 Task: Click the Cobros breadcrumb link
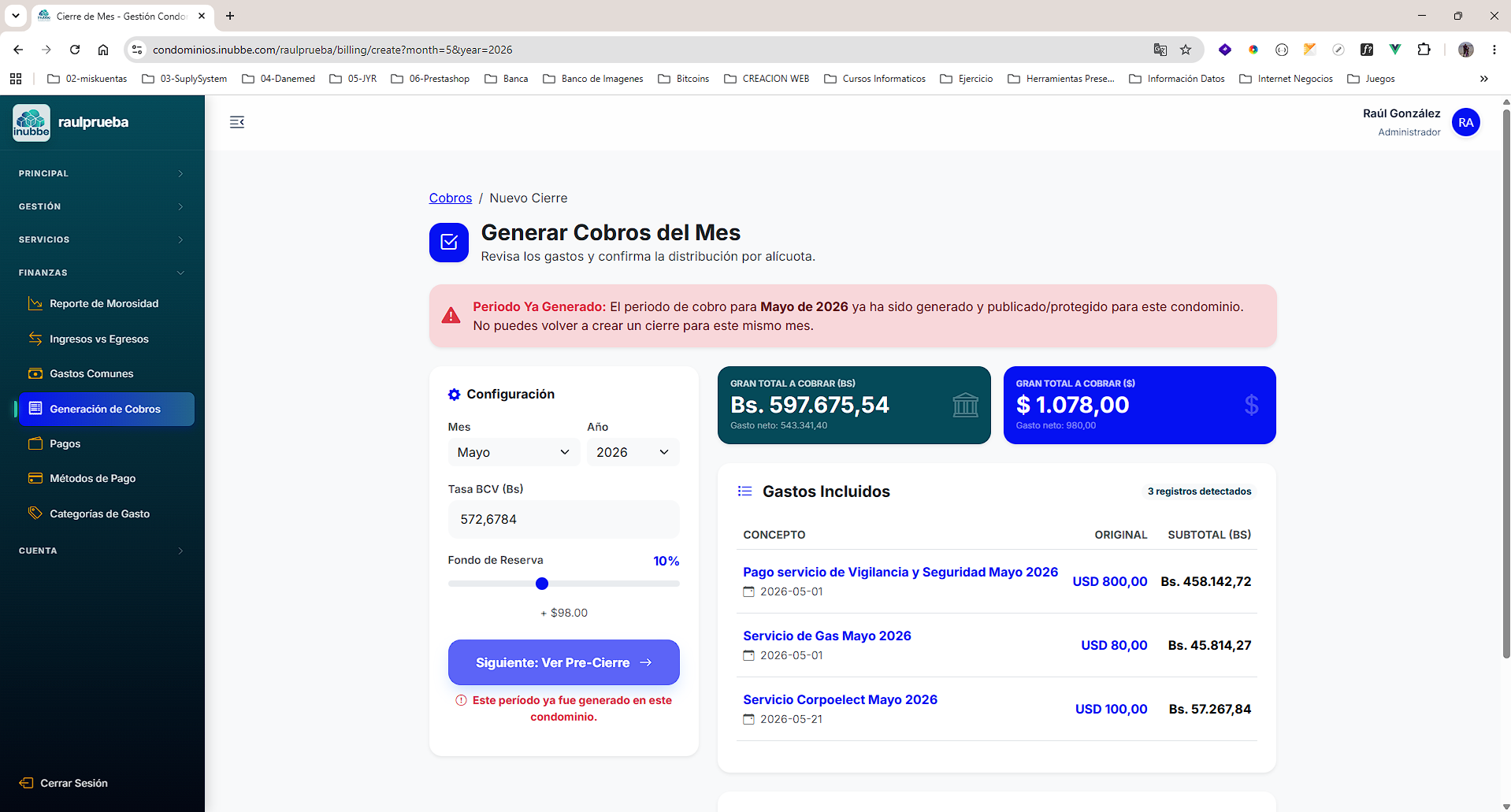pyautogui.click(x=451, y=198)
